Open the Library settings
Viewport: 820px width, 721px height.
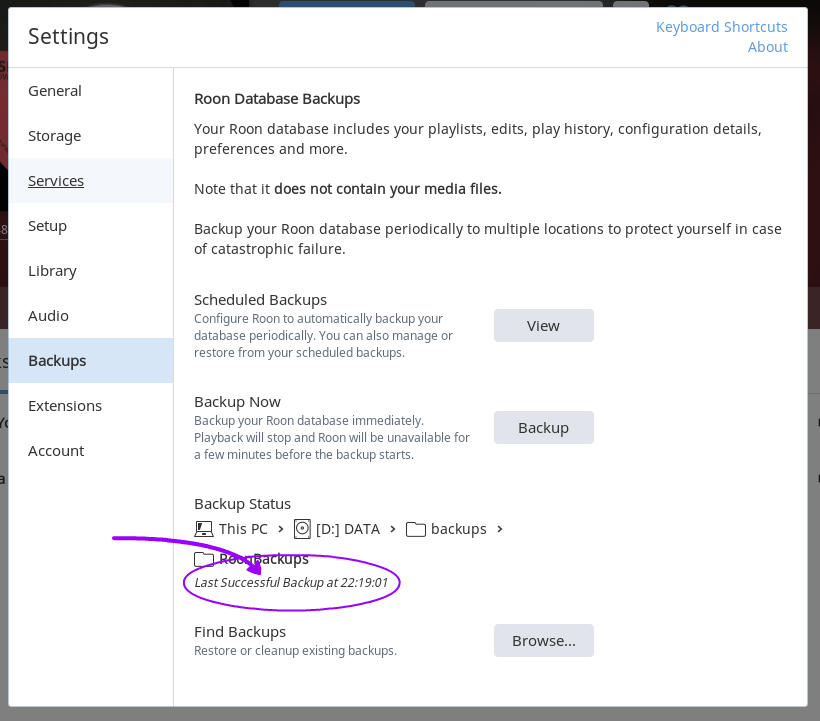pyautogui.click(x=52, y=271)
